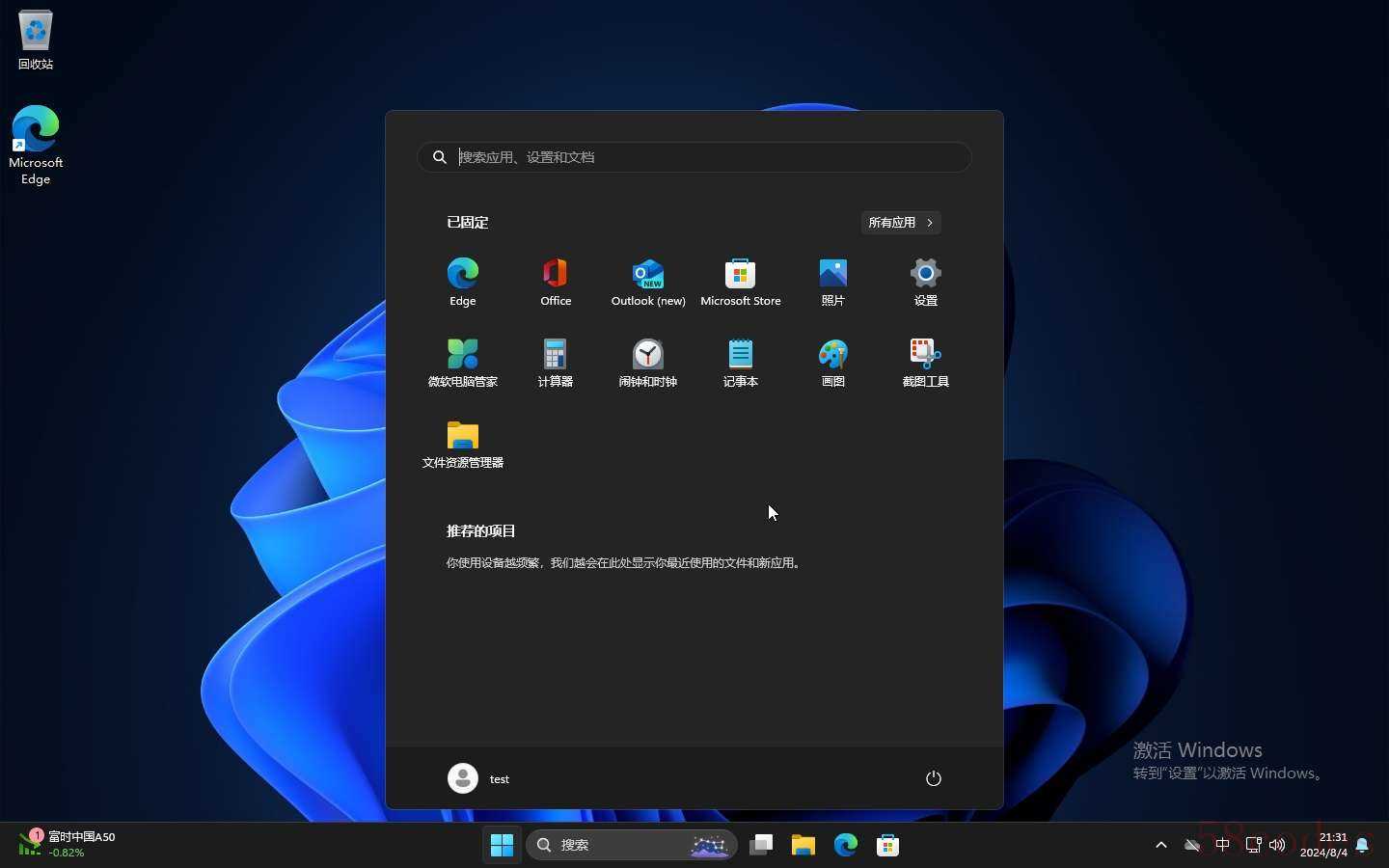
Task: Switch the 中 input method indicator
Action: pos(1223,845)
